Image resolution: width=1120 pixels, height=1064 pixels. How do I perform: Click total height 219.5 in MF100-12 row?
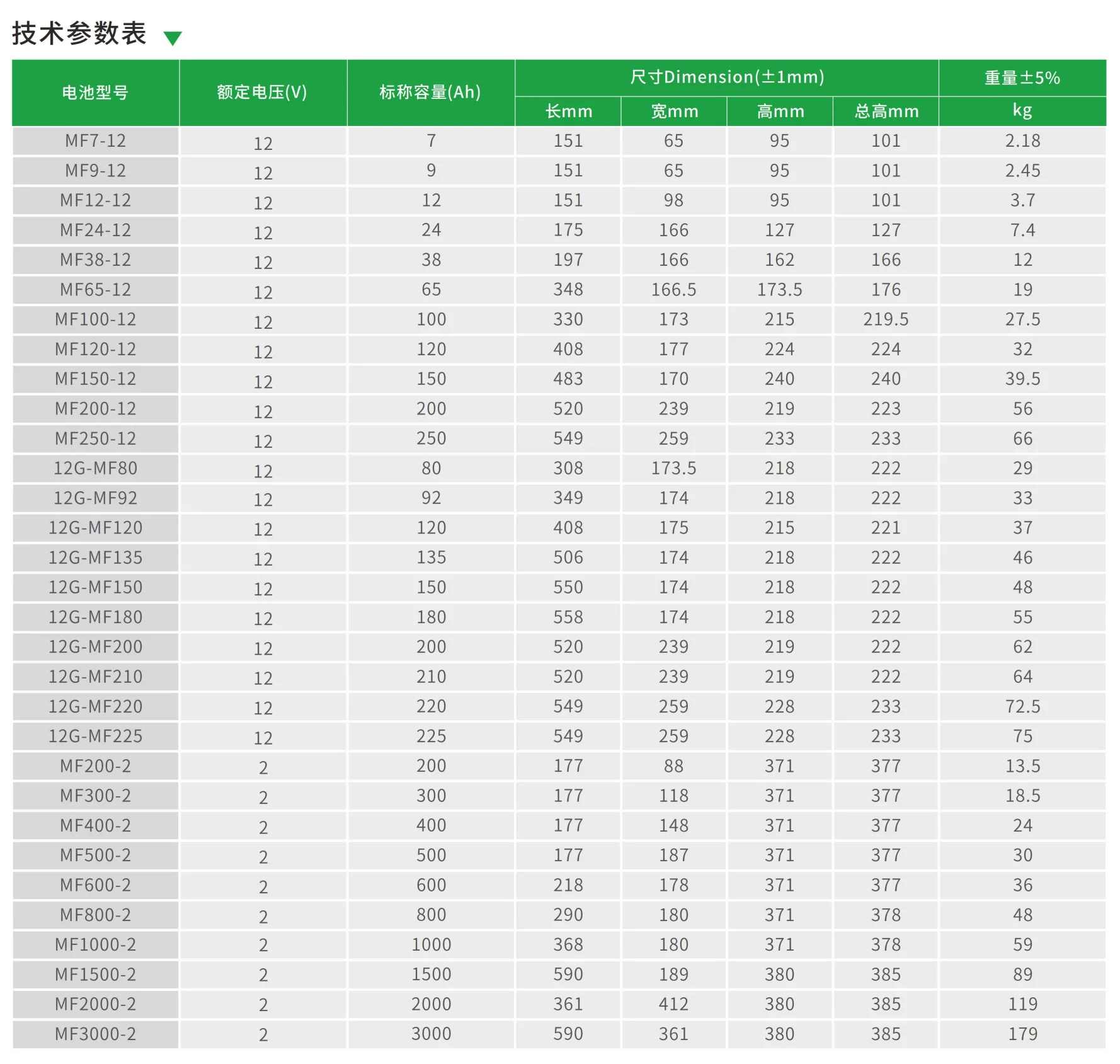click(886, 319)
